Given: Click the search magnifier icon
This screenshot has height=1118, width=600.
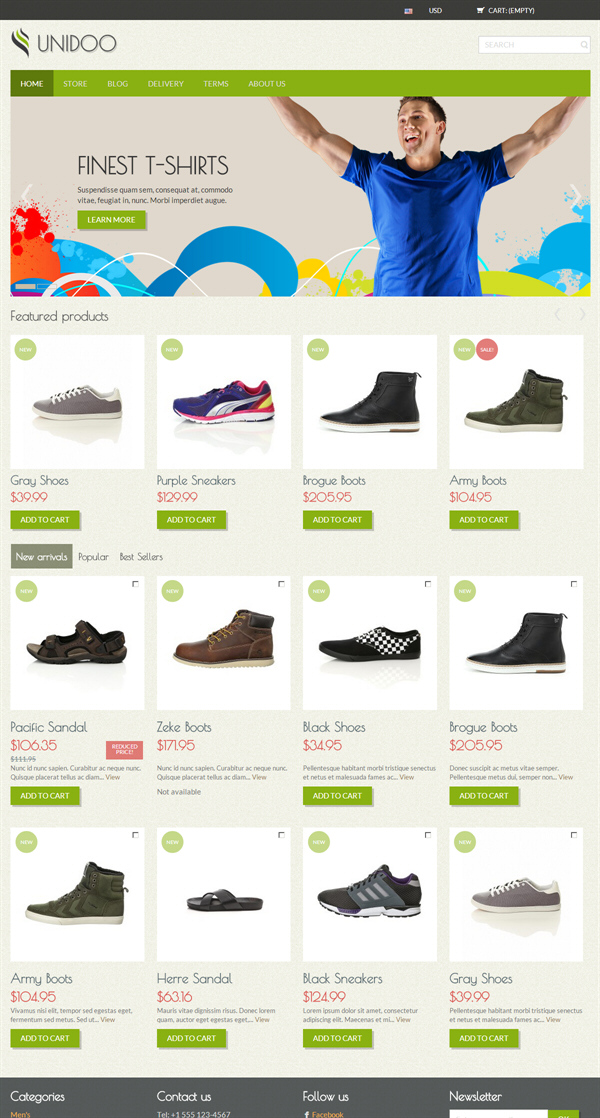Looking at the screenshot, I should click(x=584, y=45).
